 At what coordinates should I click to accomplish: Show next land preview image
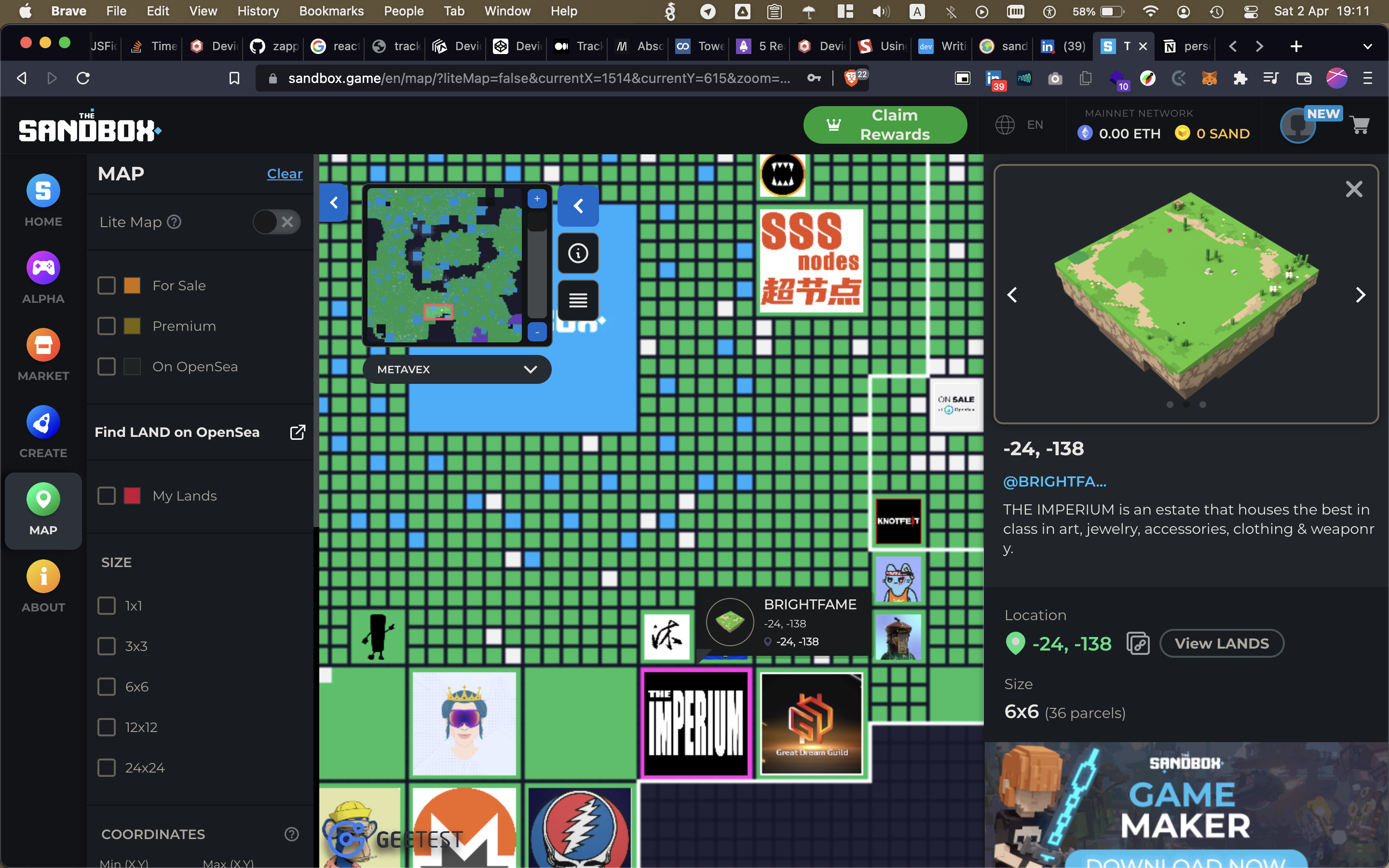[x=1360, y=295]
